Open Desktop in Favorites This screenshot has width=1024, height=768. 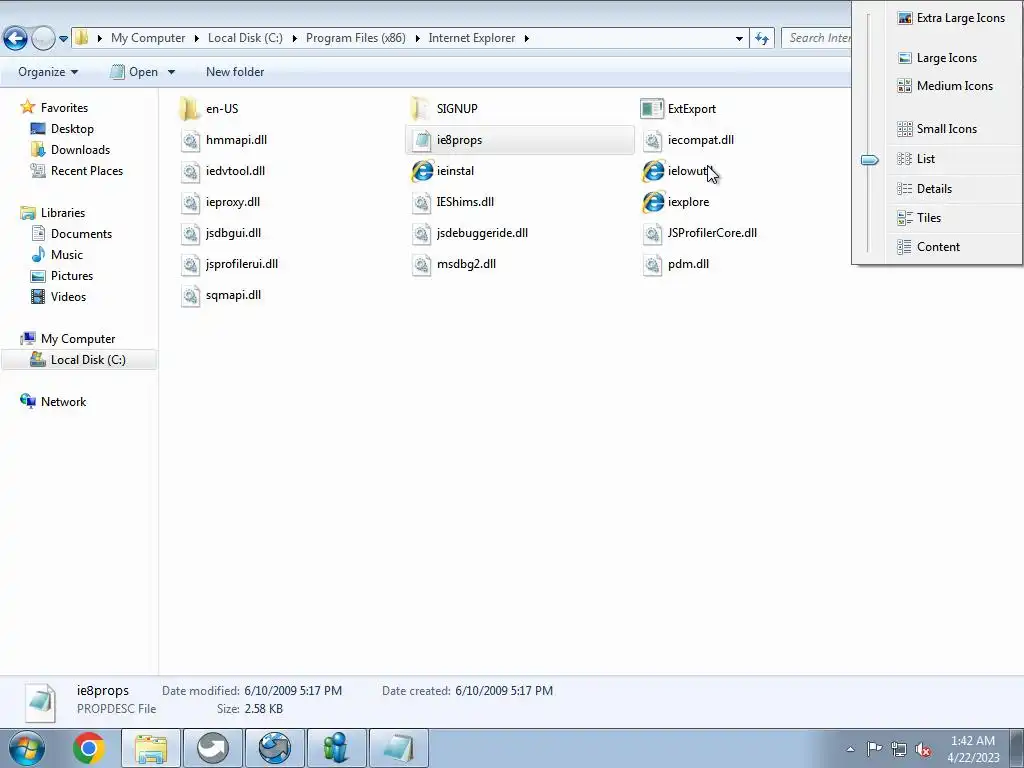pos(72,129)
